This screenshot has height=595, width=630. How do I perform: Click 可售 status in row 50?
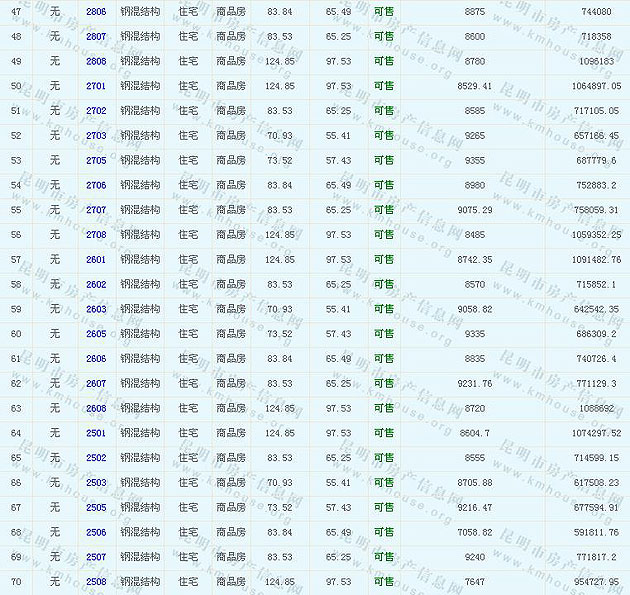pyautogui.click(x=384, y=86)
